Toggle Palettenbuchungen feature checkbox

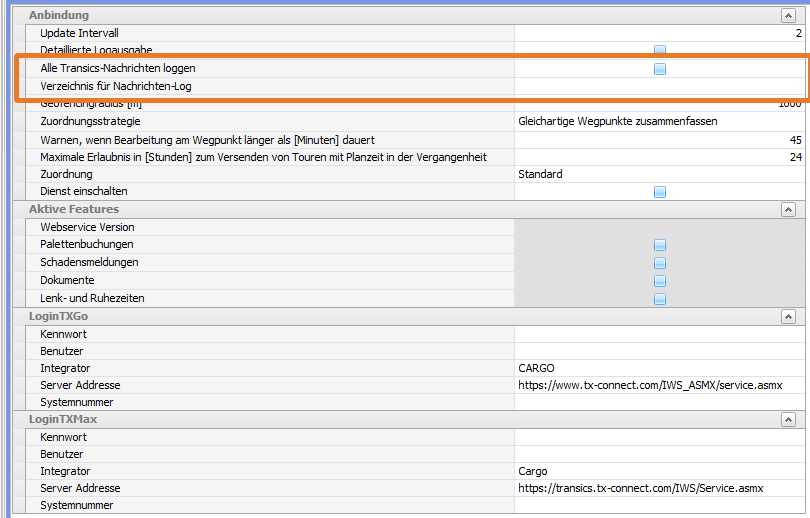tap(660, 245)
